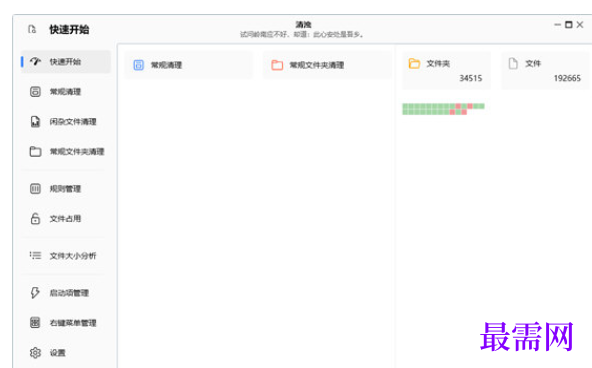This screenshot has width=592, height=368.
Task: Maximize the application window
Action: [x=568, y=25]
